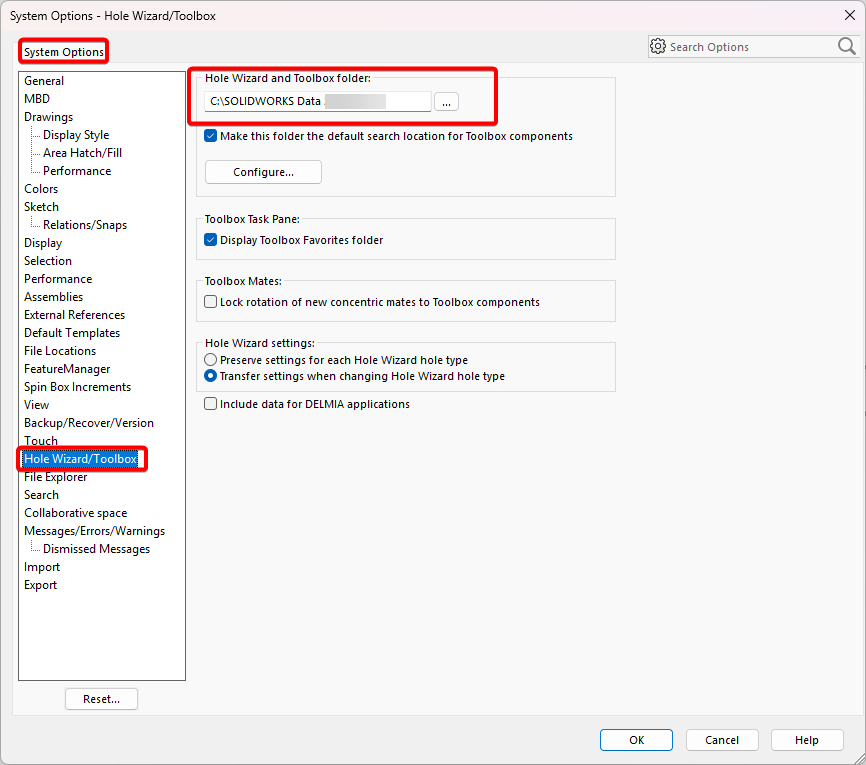Click the Search Options input field
This screenshot has width=866, height=765.
click(x=752, y=47)
